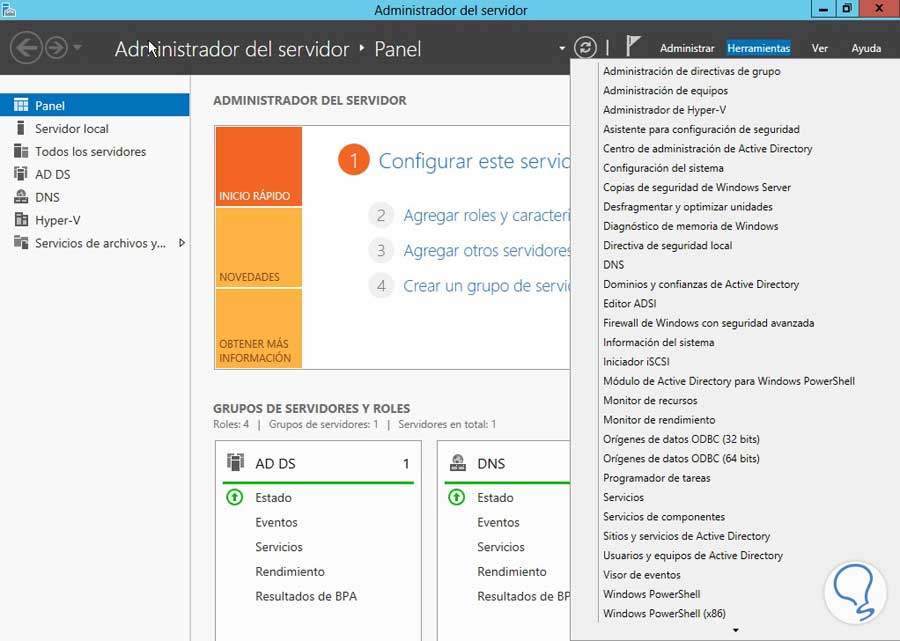Click the AD DS role tile icon
The width and height of the screenshot is (900, 641).
tap(235, 462)
